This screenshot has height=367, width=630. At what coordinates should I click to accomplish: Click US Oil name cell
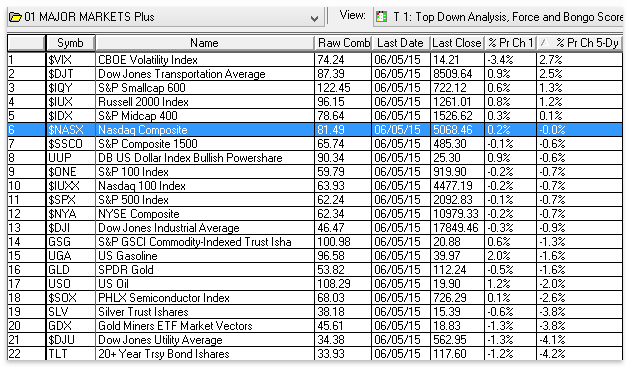[x=205, y=284]
